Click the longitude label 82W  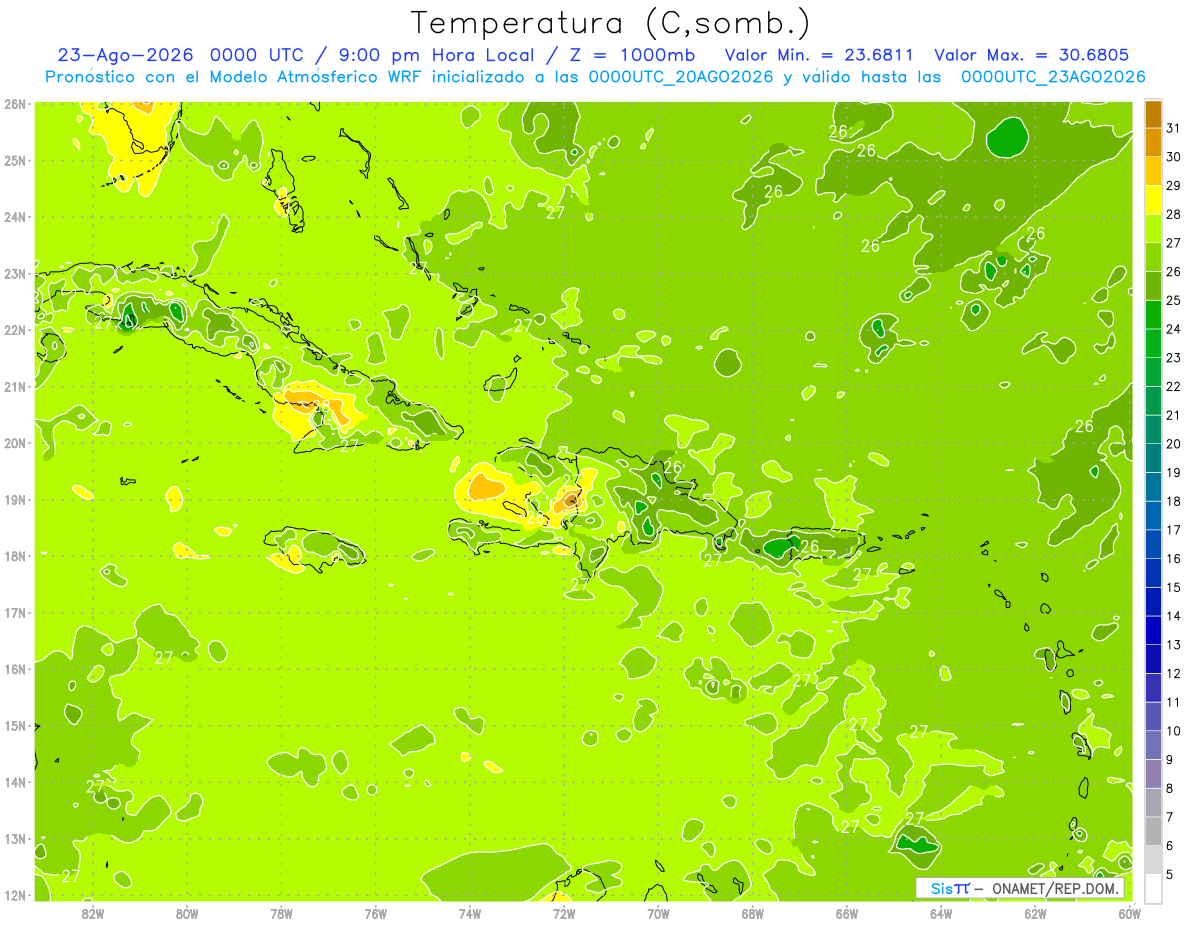93,912
